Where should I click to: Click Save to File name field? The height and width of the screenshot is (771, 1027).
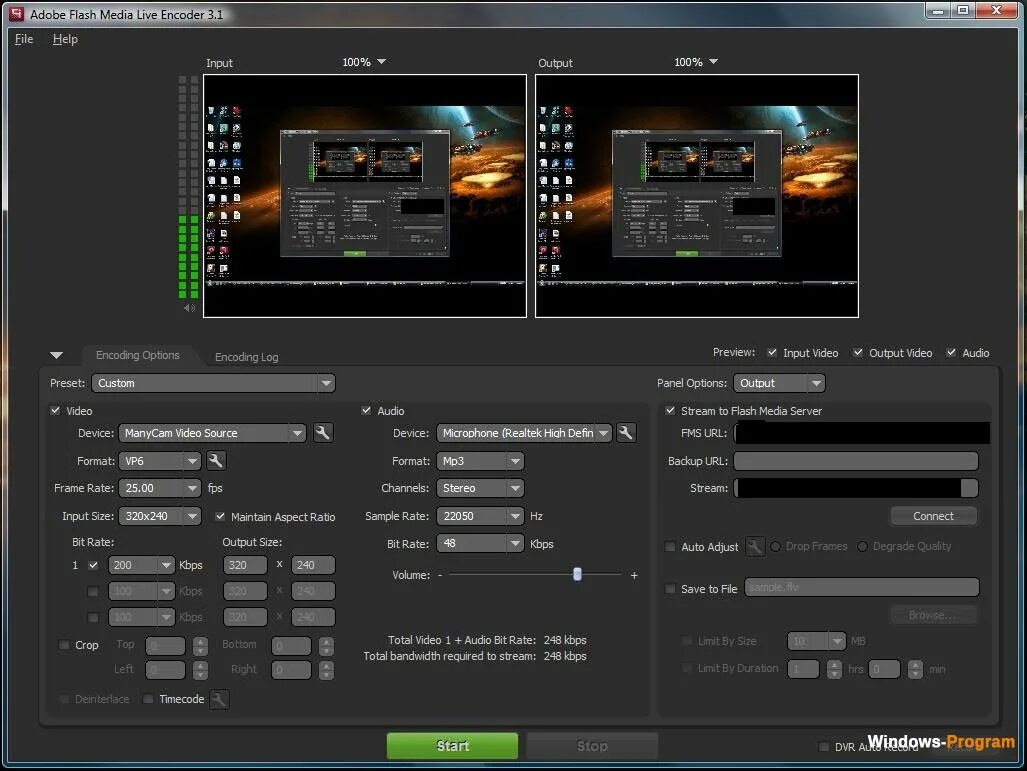point(861,588)
